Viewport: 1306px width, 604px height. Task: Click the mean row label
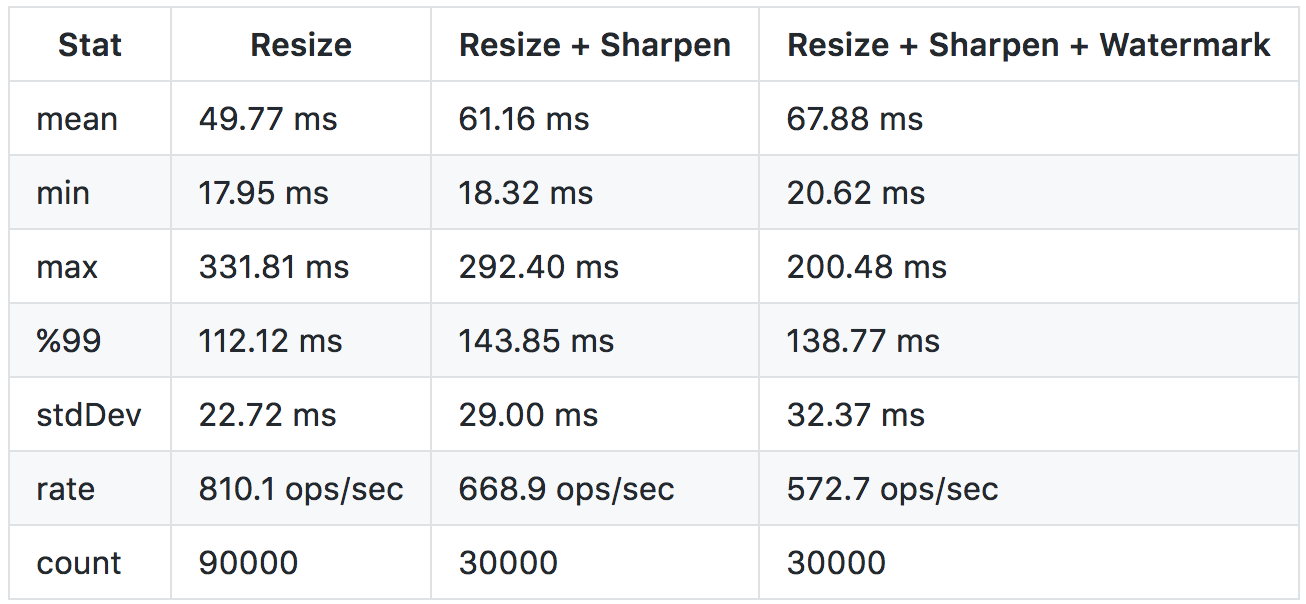pyautogui.click(x=77, y=119)
